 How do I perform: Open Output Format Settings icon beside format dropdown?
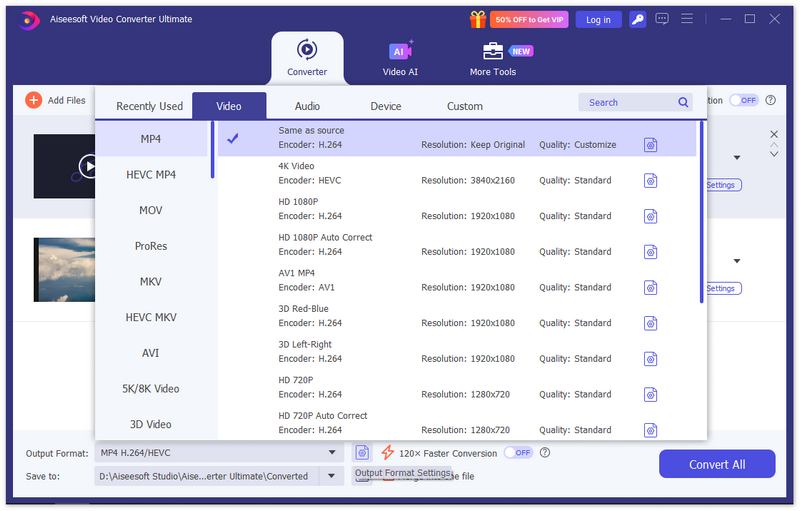(x=362, y=453)
